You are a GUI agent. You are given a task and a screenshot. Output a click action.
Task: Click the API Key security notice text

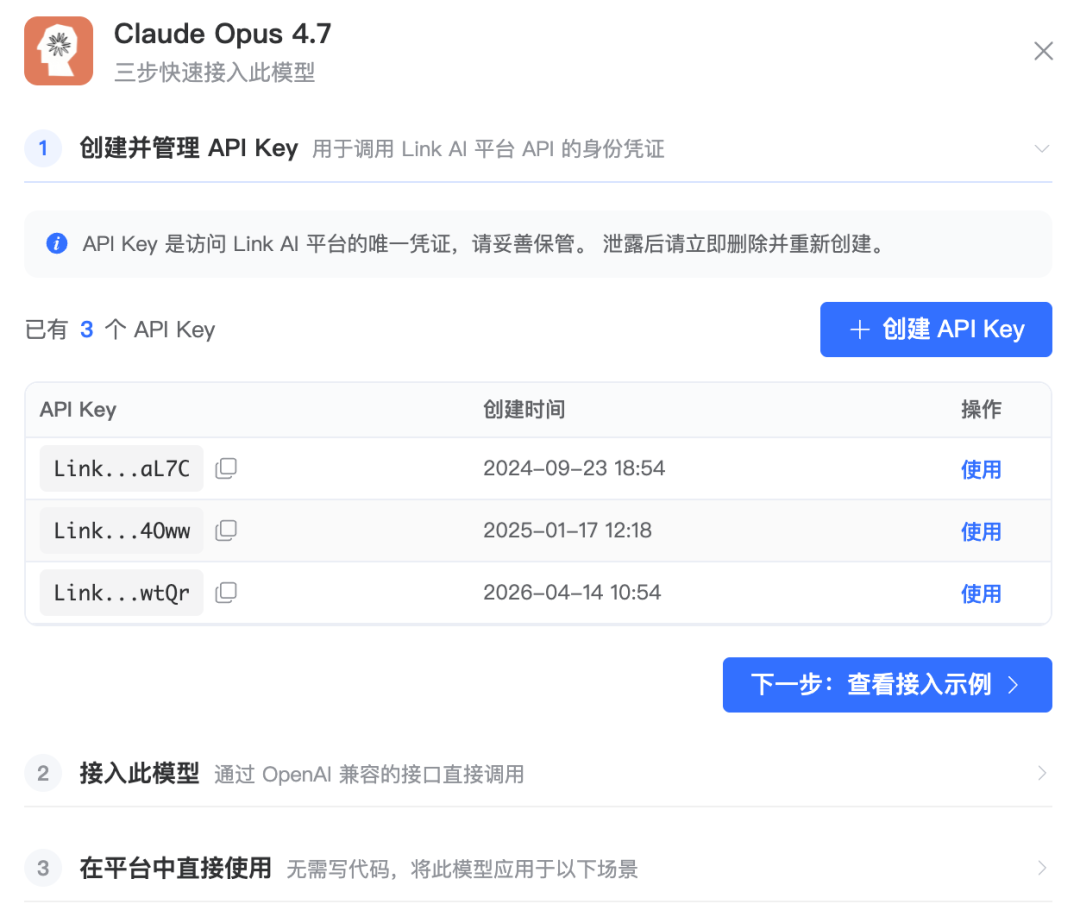pyautogui.click(x=485, y=244)
